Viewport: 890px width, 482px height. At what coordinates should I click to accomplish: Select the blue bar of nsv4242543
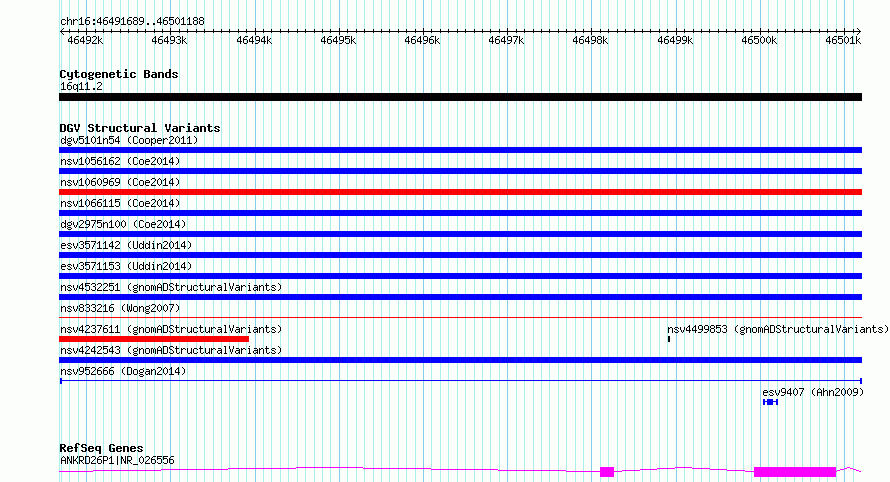[460, 360]
